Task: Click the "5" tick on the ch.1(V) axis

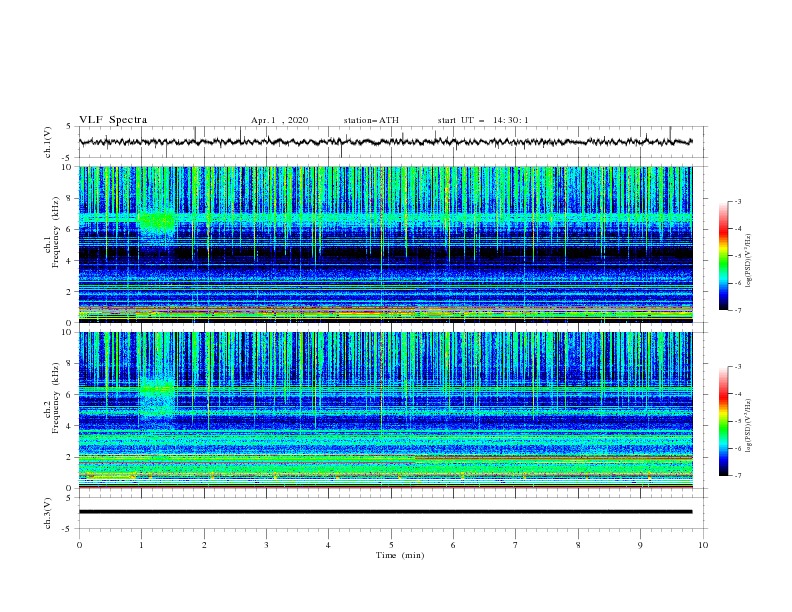Action: [70, 126]
